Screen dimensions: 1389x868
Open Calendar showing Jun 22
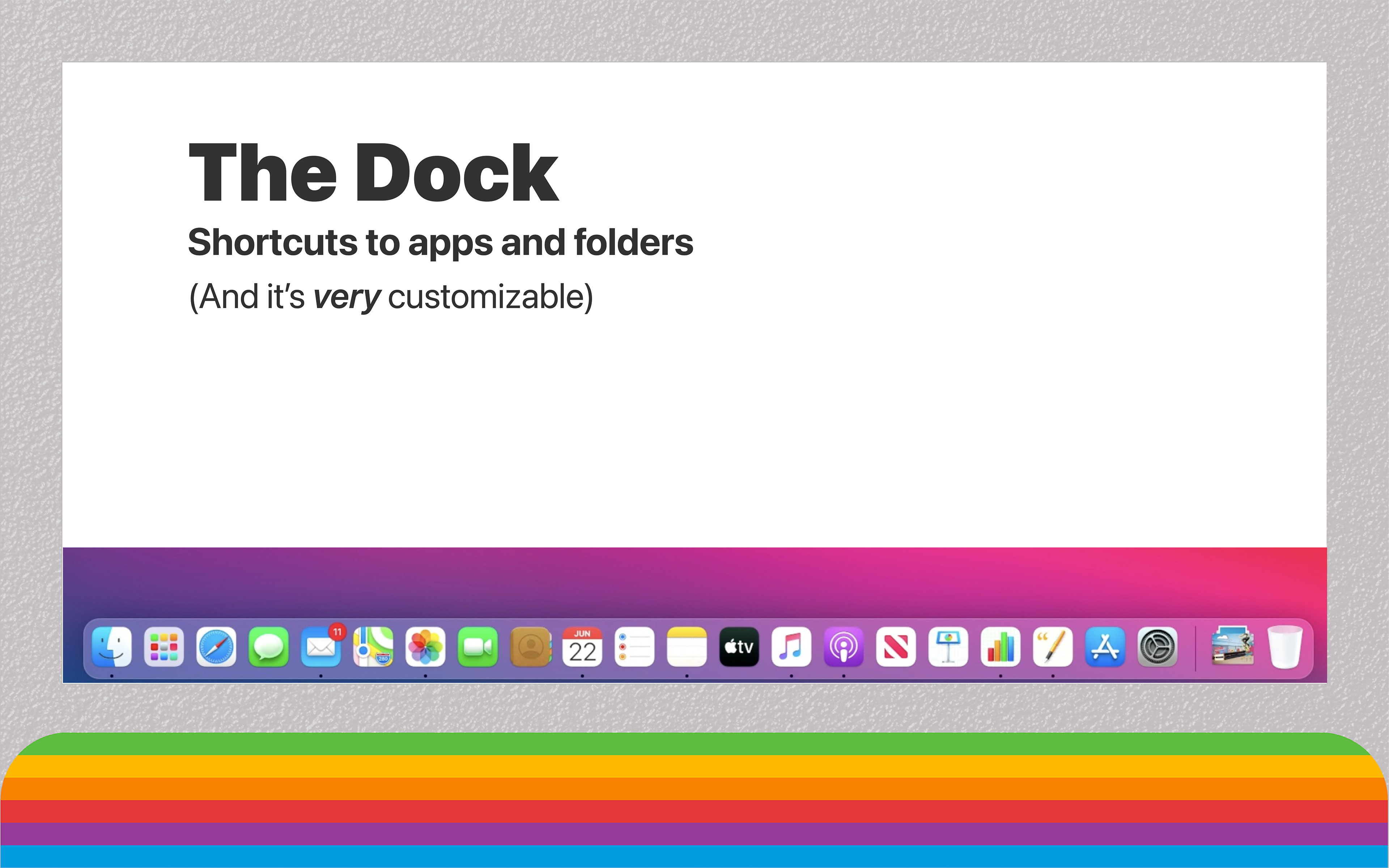[x=582, y=647]
